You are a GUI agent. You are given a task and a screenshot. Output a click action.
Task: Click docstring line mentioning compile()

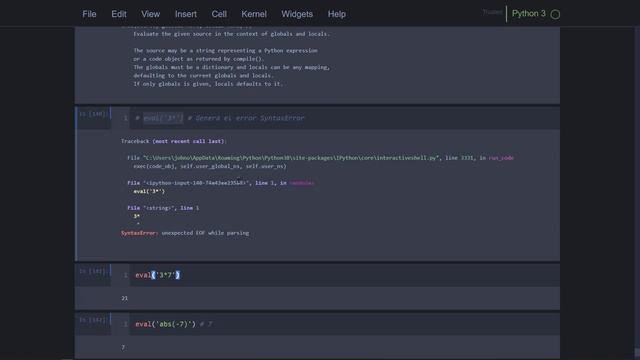199,59
